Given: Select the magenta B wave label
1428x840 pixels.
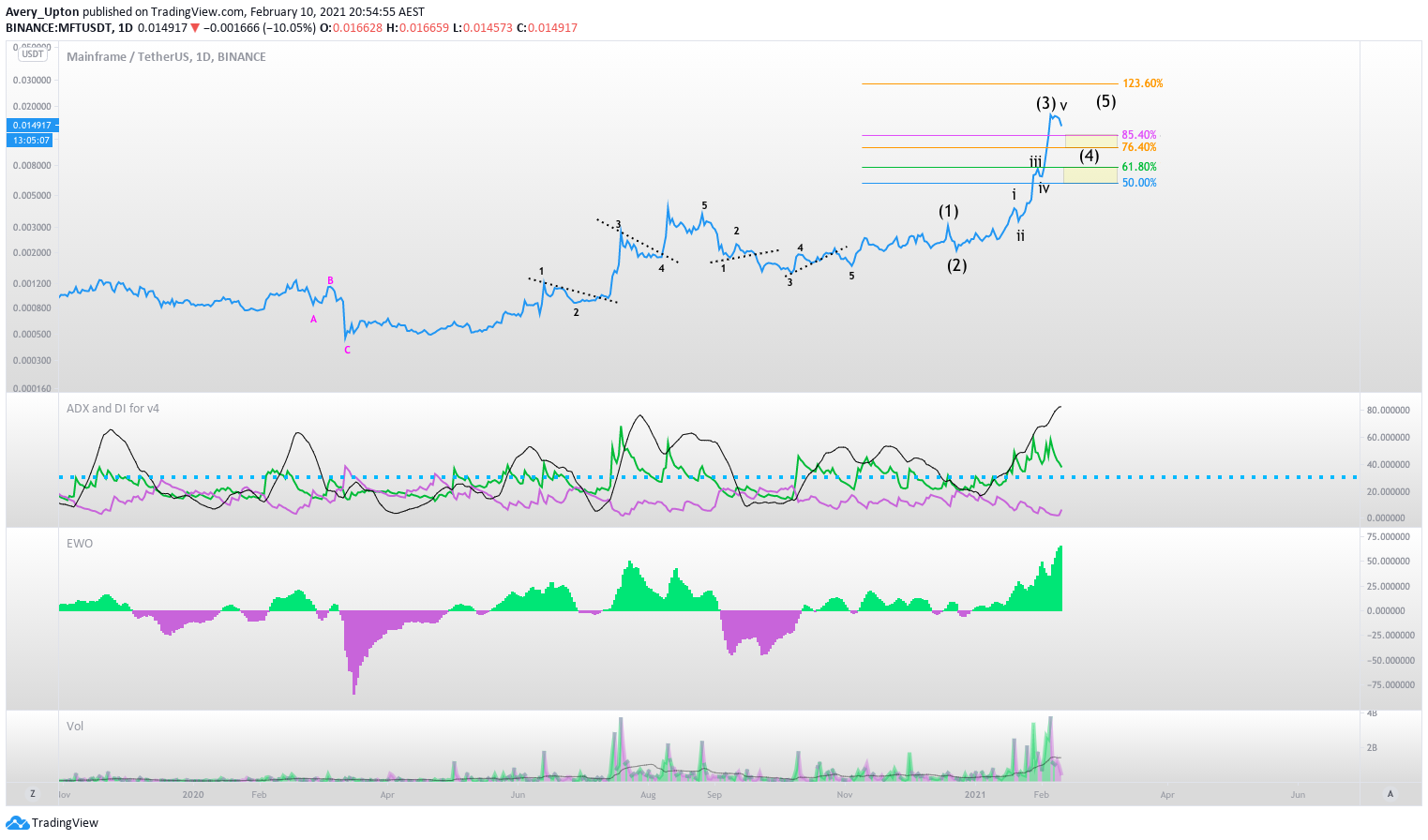Looking at the screenshot, I should tap(330, 280).
